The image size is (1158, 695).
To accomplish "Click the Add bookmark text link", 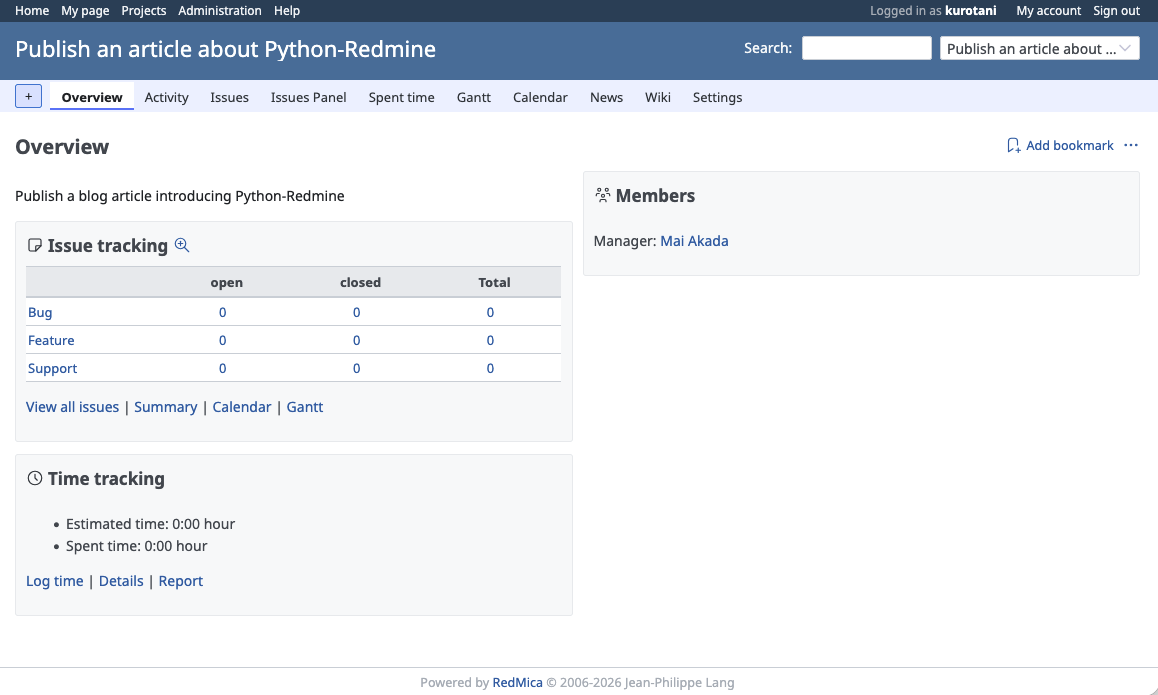I will click(1069, 145).
